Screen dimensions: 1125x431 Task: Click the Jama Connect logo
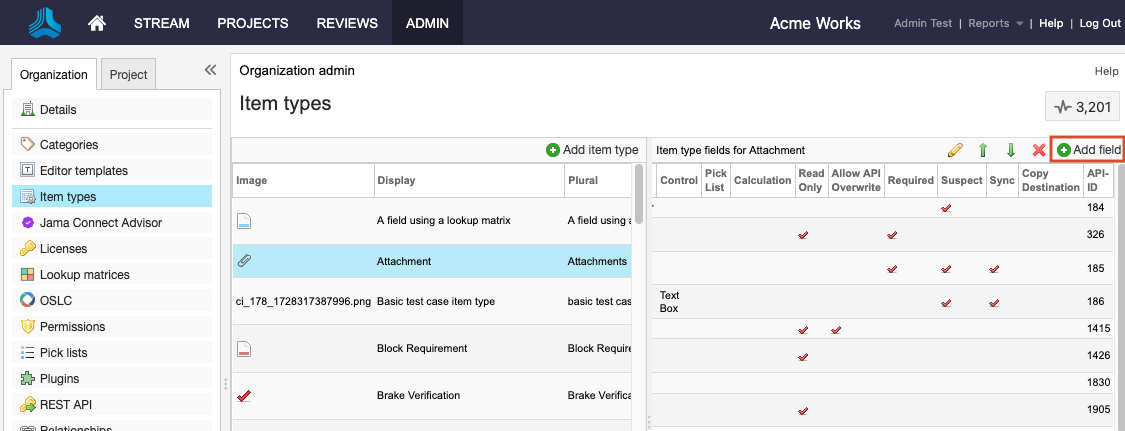45,22
